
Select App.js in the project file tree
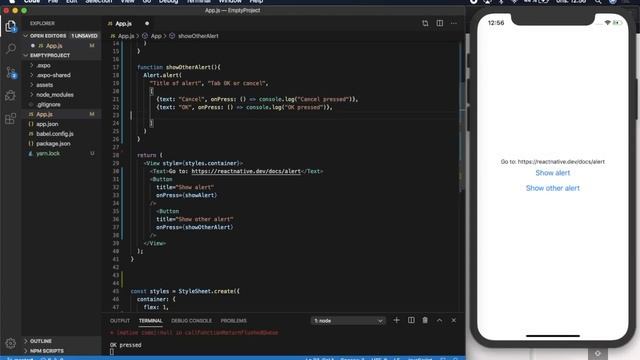[44, 114]
